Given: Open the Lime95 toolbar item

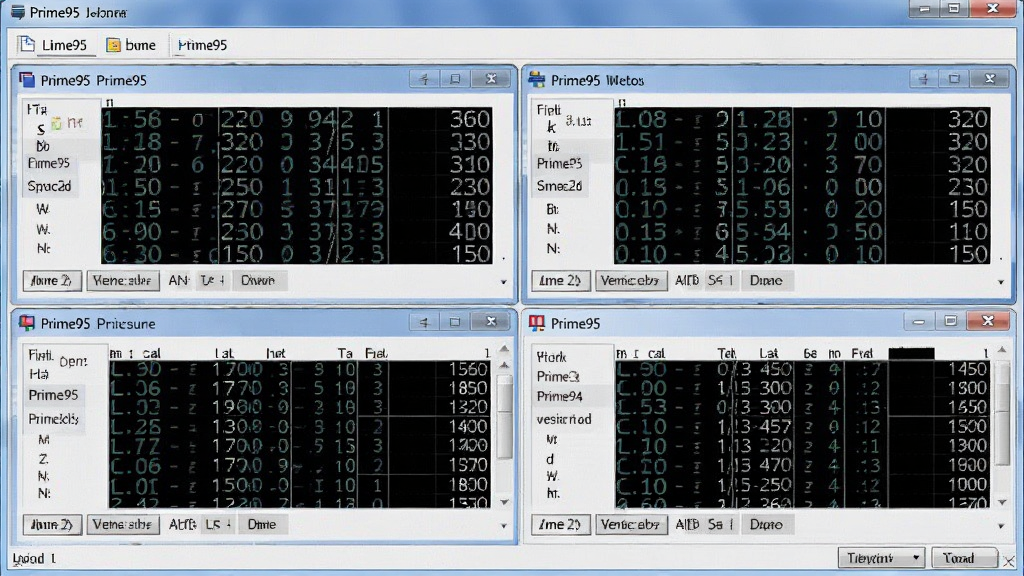Looking at the screenshot, I should [x=54, y=45].
